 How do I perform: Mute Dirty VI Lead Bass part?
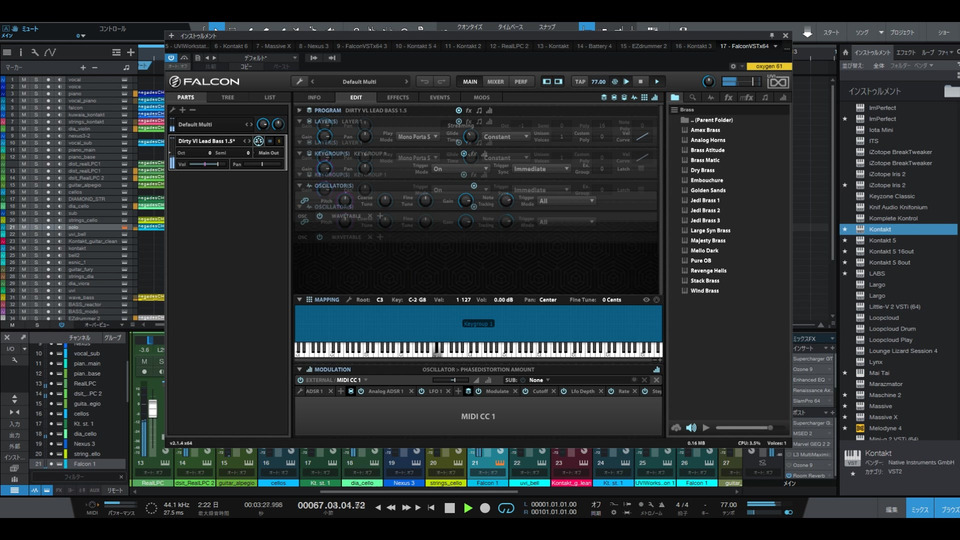(x=269, y=141)
